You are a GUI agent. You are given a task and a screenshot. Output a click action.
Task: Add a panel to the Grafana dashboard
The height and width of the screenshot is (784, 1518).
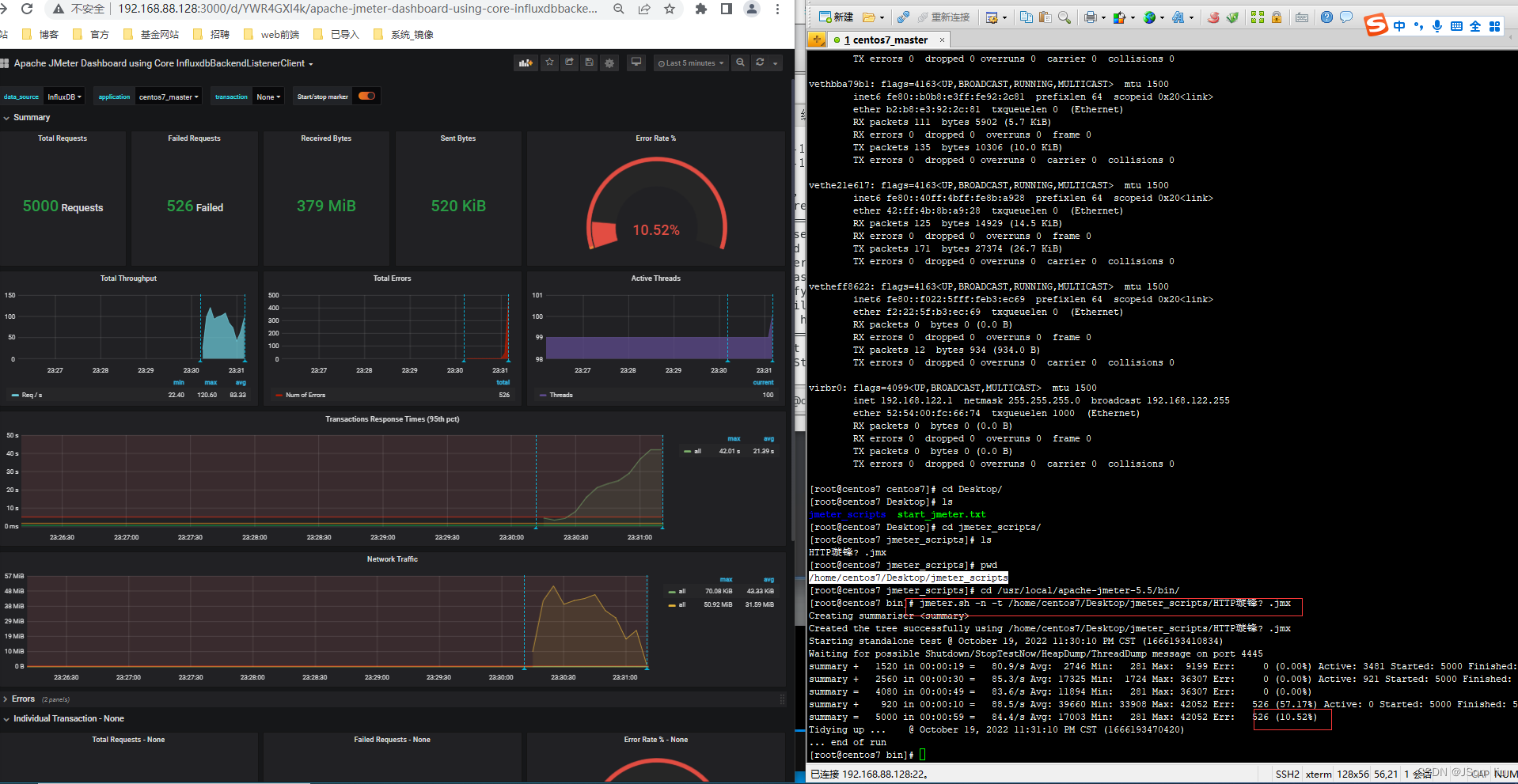[x=526, y=62]
